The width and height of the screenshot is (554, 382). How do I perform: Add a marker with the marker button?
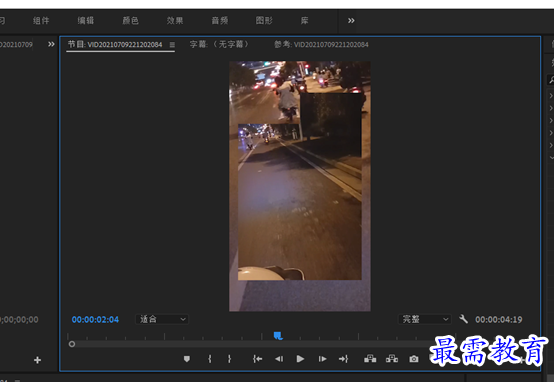187,359
